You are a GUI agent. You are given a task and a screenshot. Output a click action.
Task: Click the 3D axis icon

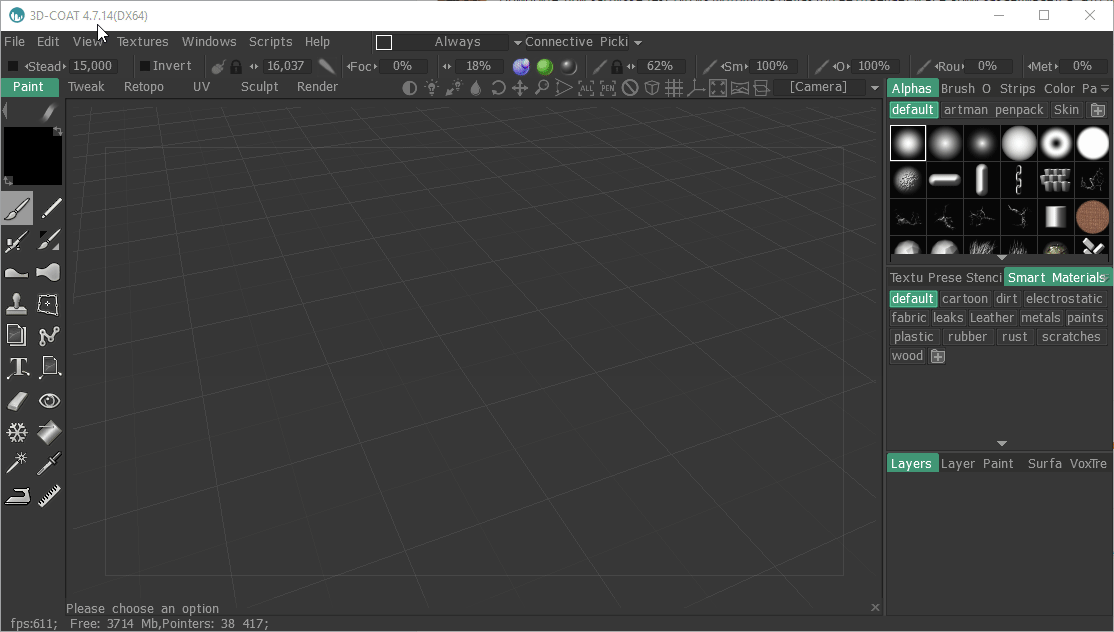[696, 87]
